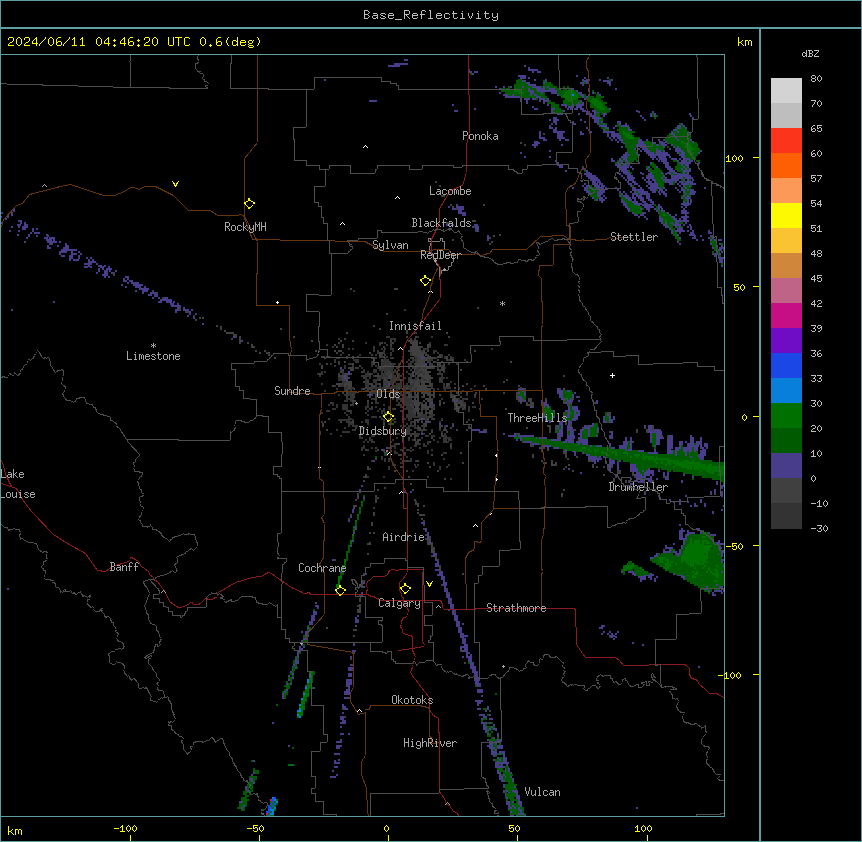Click the Cochrane town label
Screen dimensions: 862x842
point(322,568)
